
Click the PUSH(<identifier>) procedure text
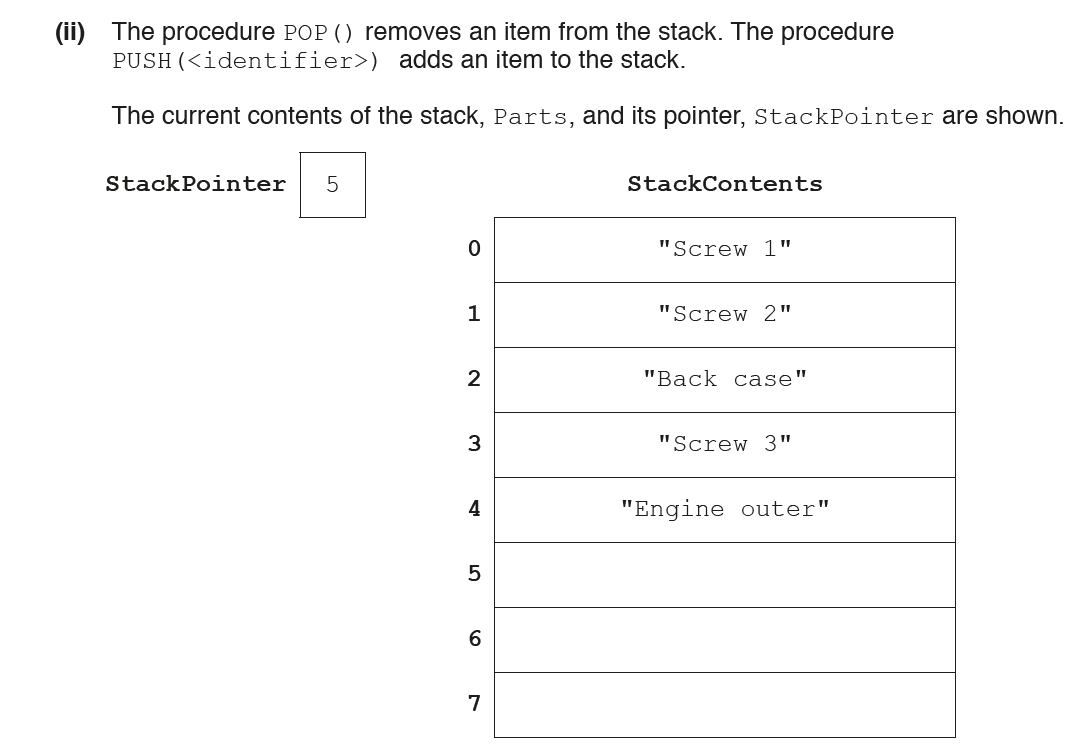point(246,61)
